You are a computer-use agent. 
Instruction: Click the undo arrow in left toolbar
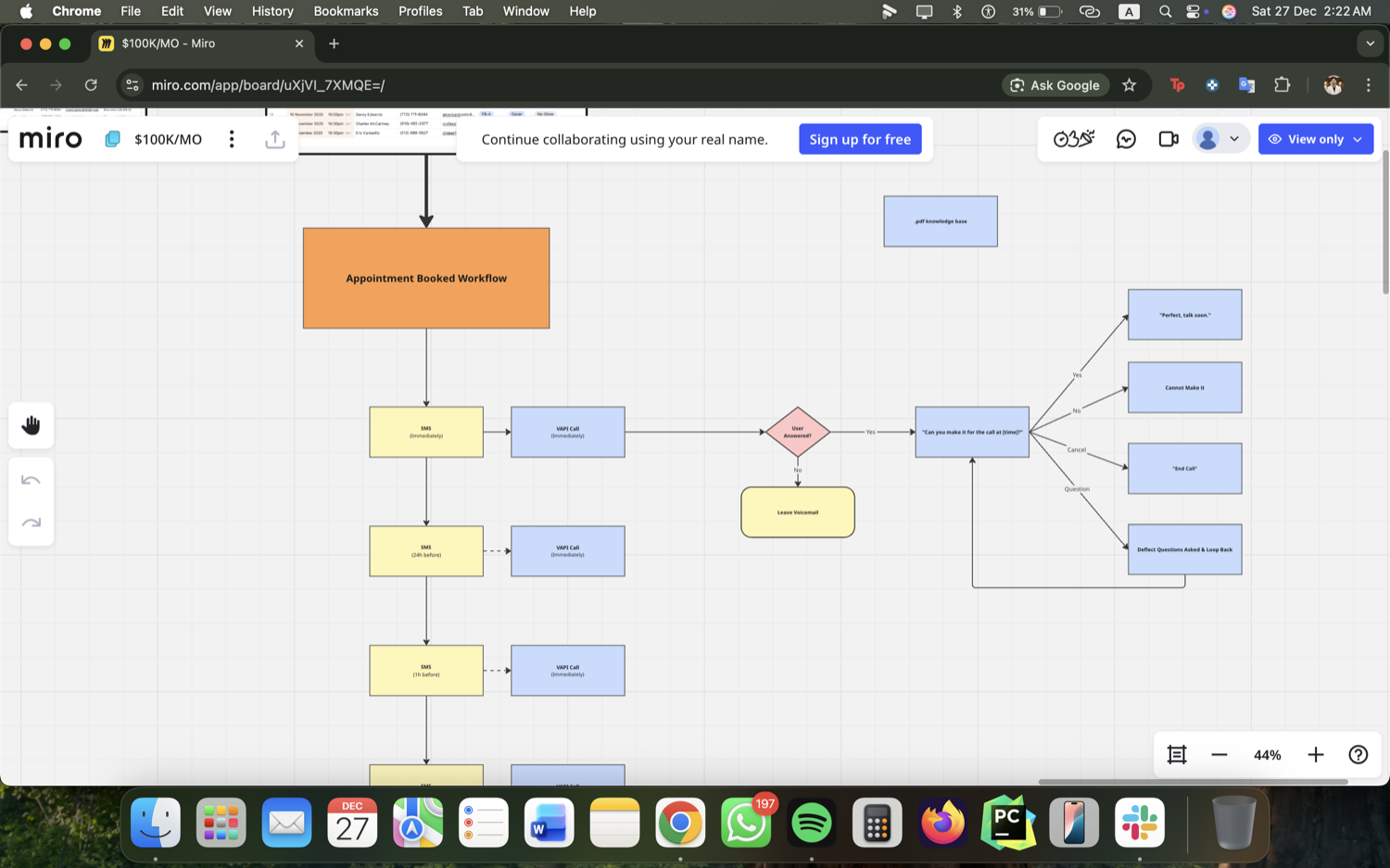point(31,480)
